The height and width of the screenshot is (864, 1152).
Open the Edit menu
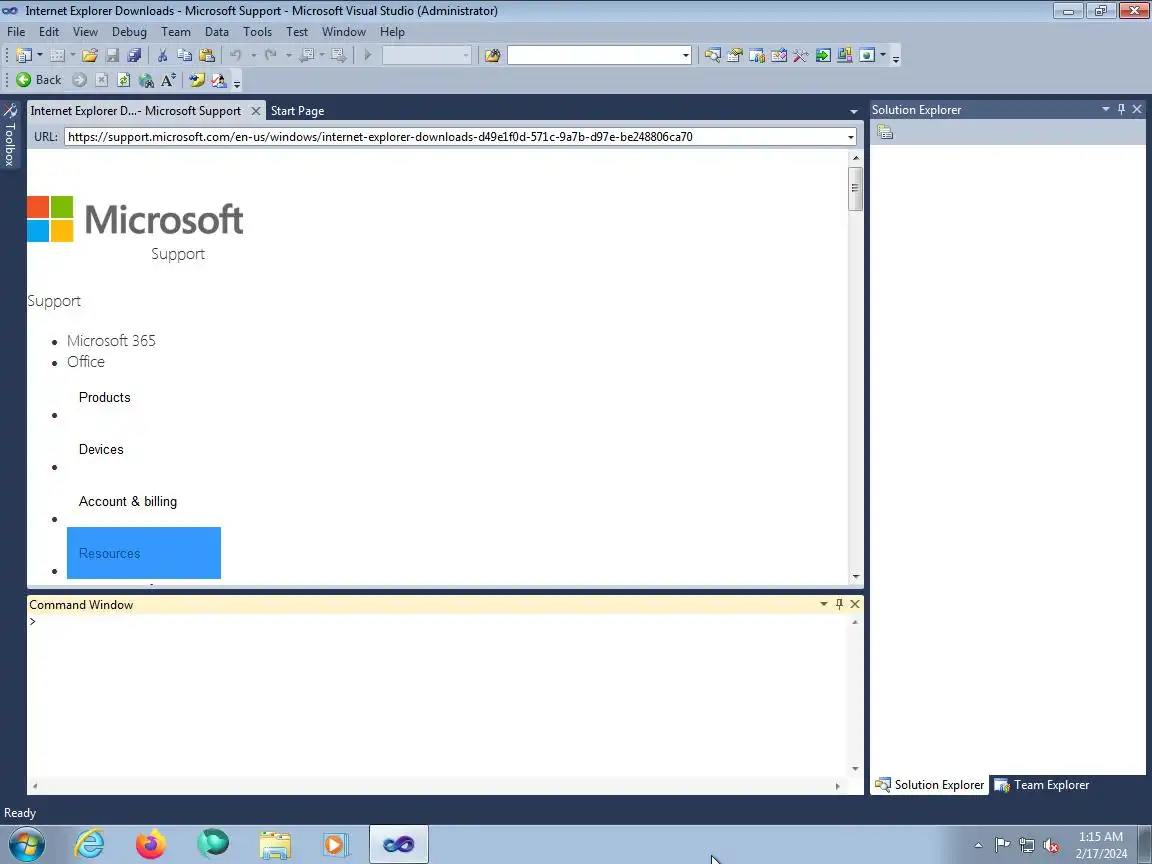click(x=49, y=32)
